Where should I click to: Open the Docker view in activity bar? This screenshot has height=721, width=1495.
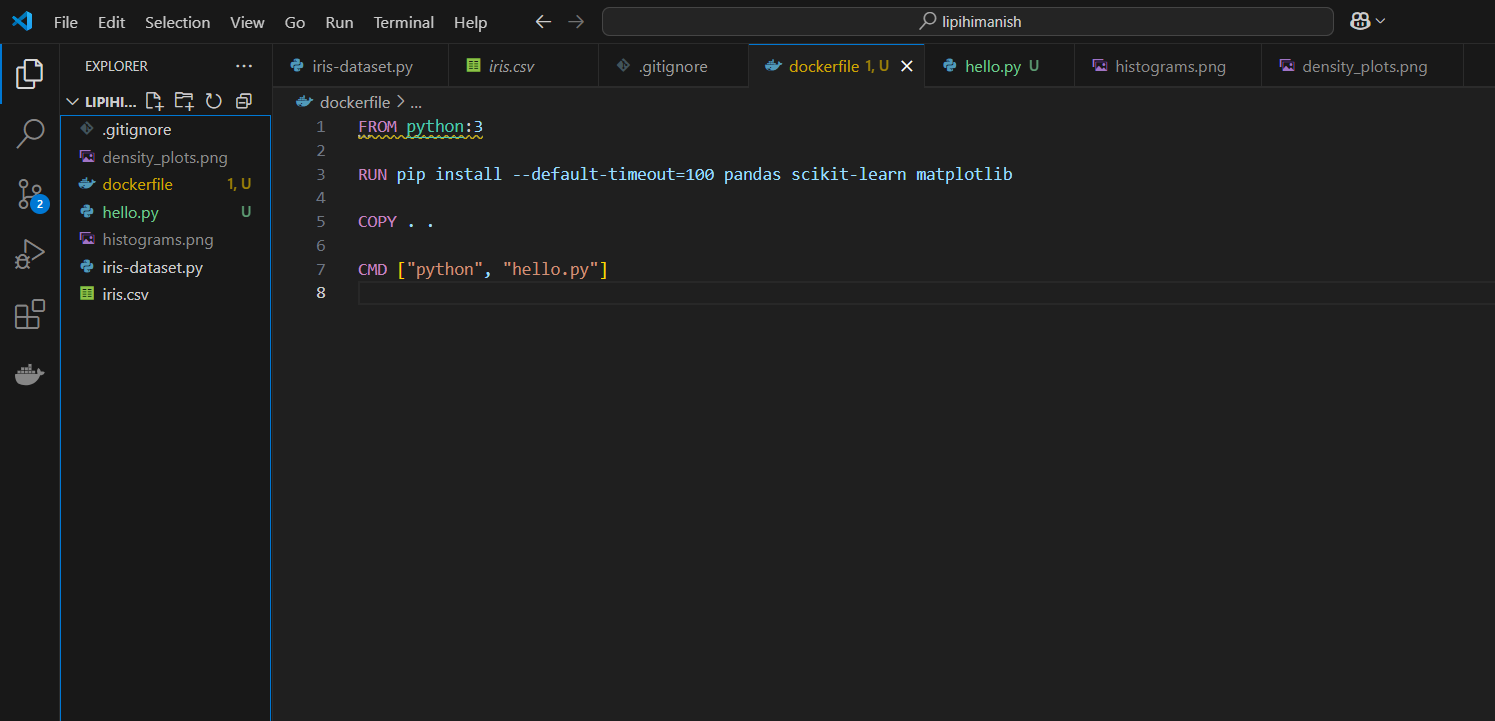pos(30,375)
